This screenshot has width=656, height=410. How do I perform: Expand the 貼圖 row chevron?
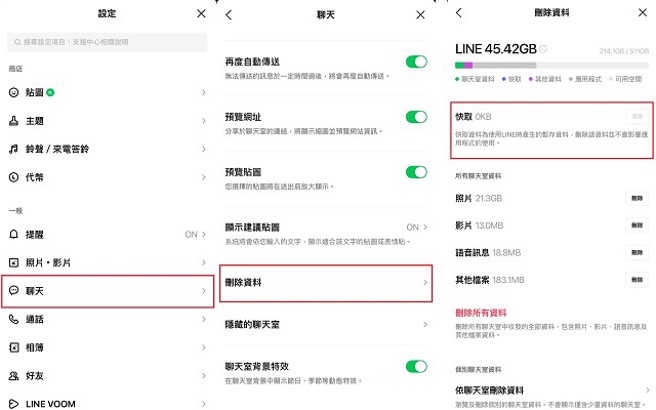tap(204, 92)
